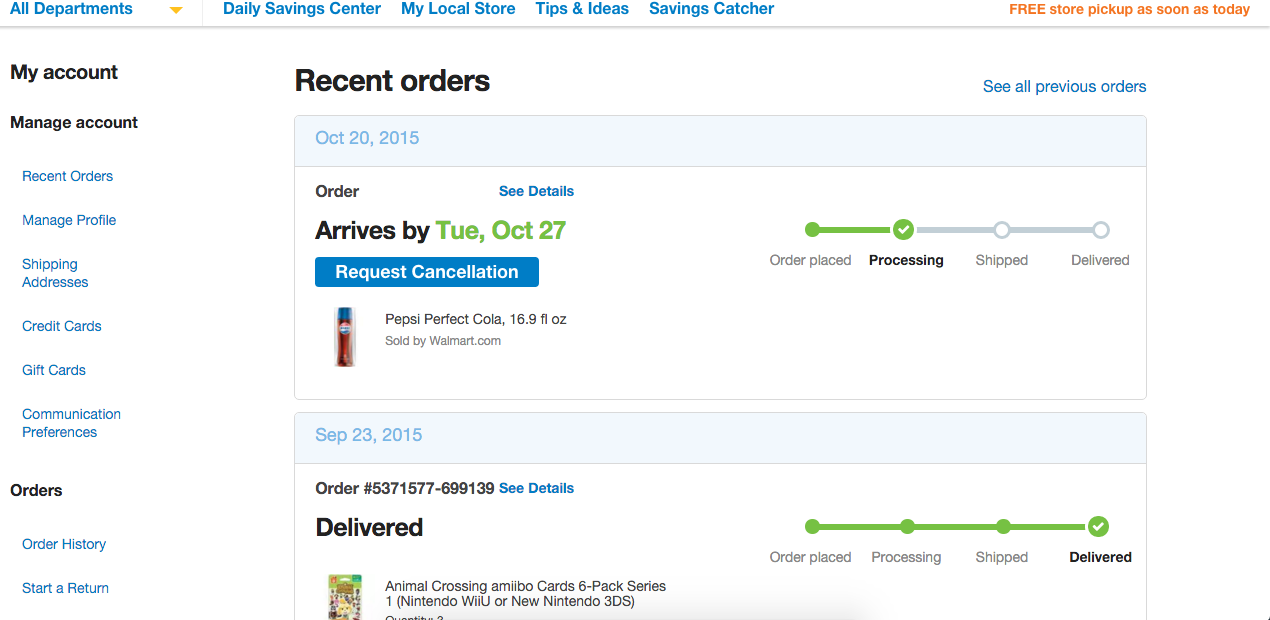Open Manage Profile in the sidebar
This screenshot has height=620, width=1270.
(69, 220)
